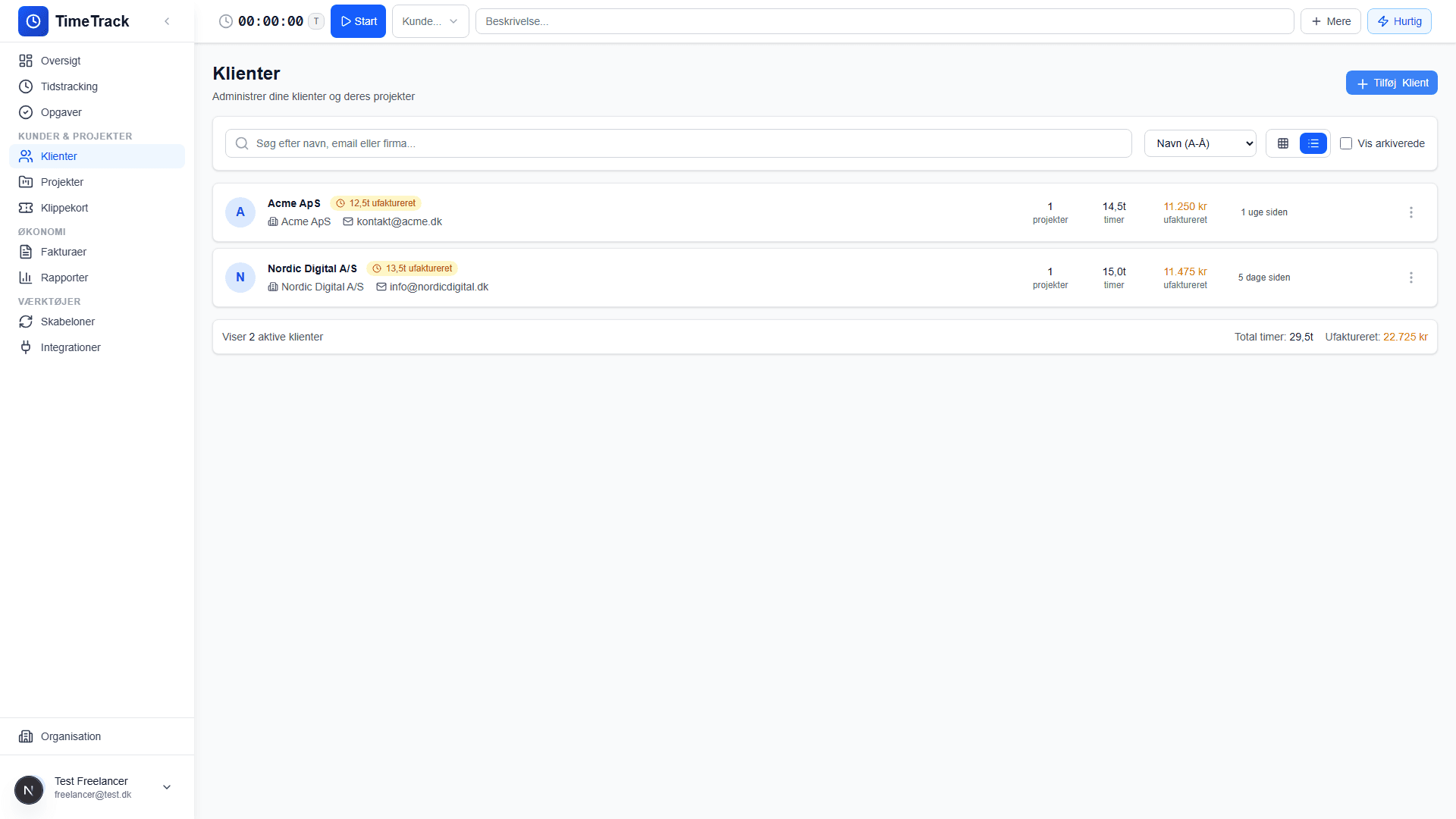Click the Integrationer plug icon
Viewport: 1456px width, 819px height.
pyautogui.click(x=26, y=347)
